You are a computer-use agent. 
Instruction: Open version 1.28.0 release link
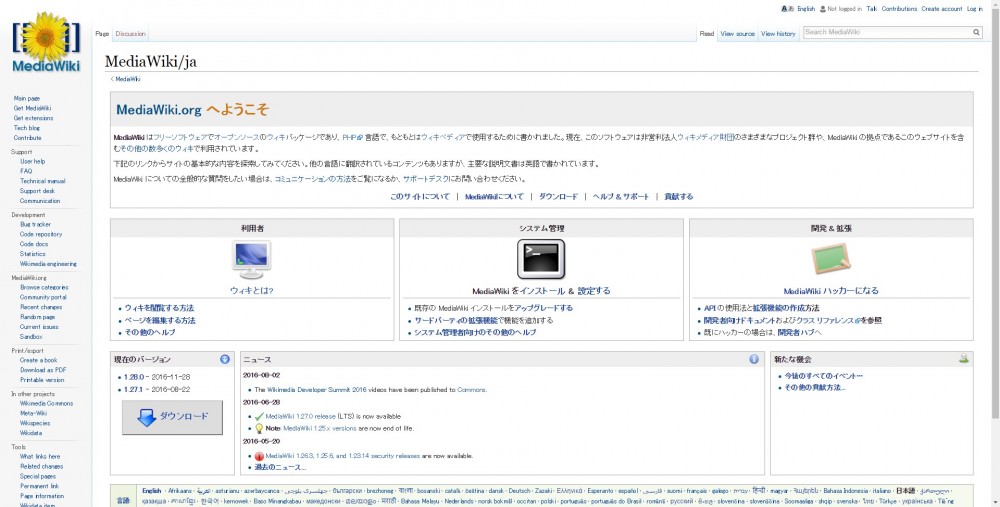coord(134,377)
